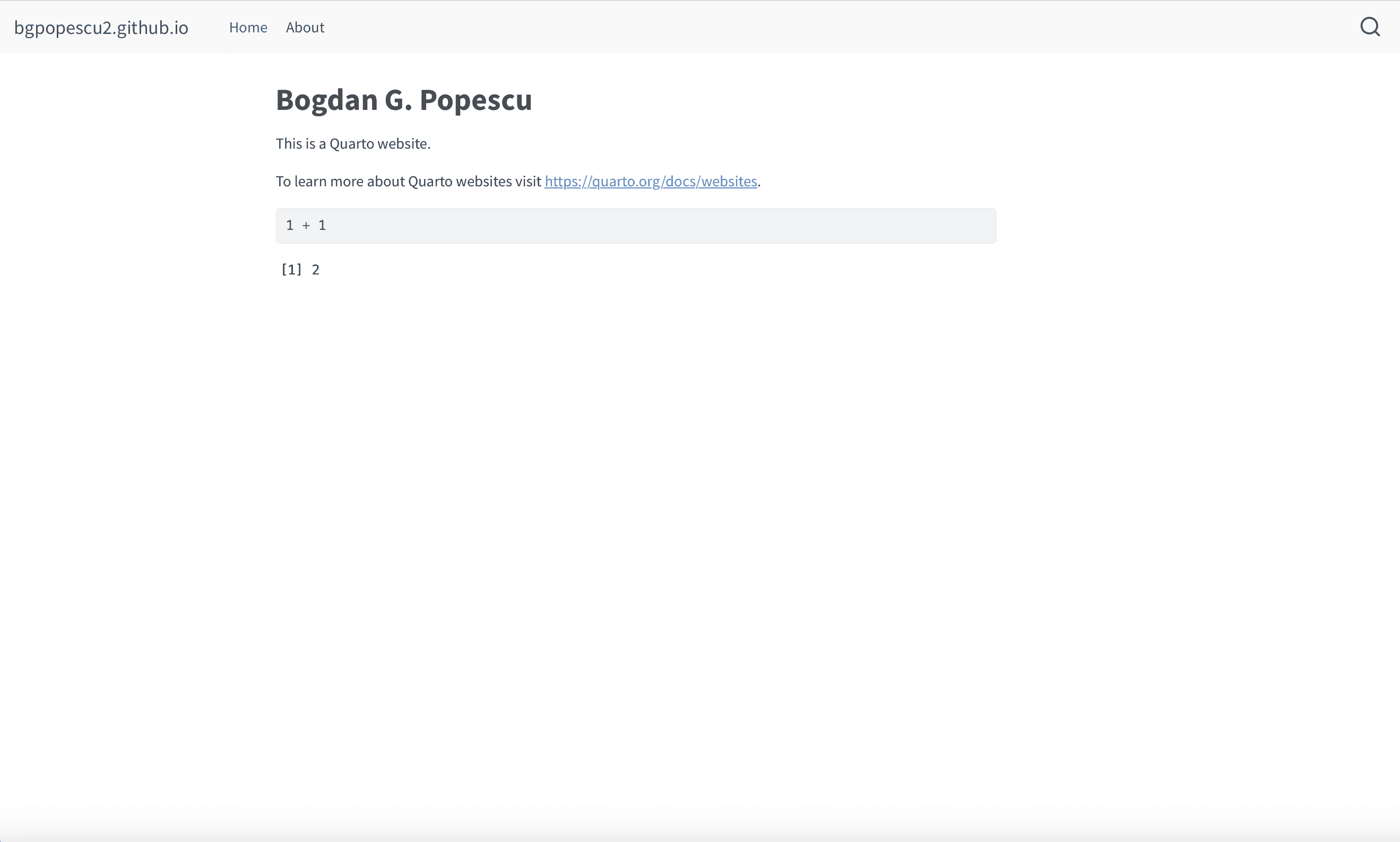Click the Bogdan G. Popescu heading
This screenshot has height=842, width=1400.
[404, 100]
